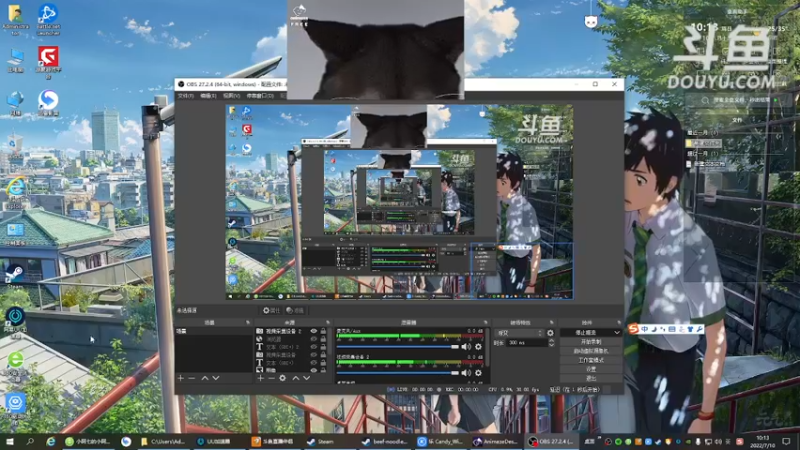
Task: Open the scene transition type dropdown
Action: pos(519,333)
